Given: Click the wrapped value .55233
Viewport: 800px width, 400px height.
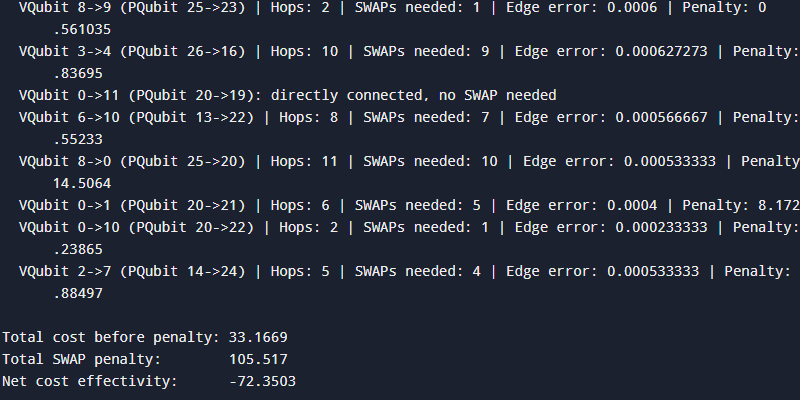Looking at the screenshot, I should [x=78, y=139].
